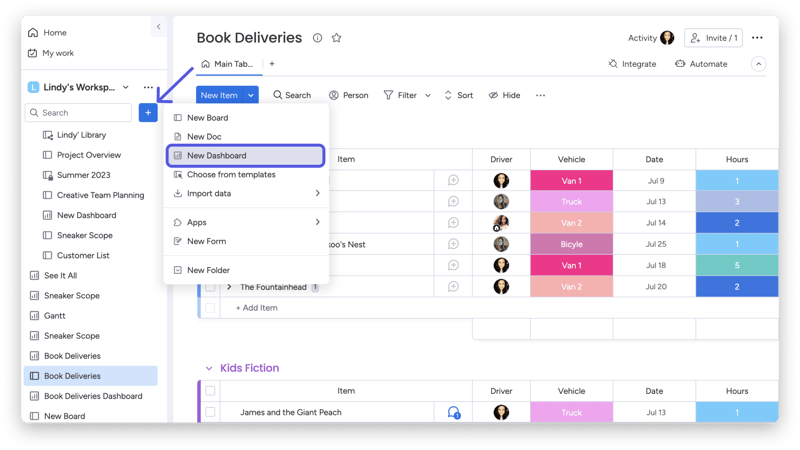Click the sidebar Search field
Viewport: 800px width, 450px height.
(80, 113)
